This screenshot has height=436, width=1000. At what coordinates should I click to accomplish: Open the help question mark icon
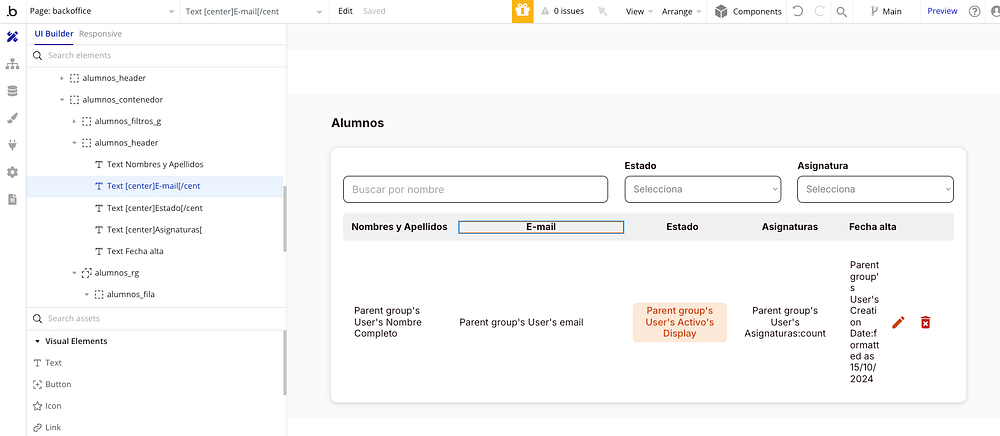[x=975, y=11]
